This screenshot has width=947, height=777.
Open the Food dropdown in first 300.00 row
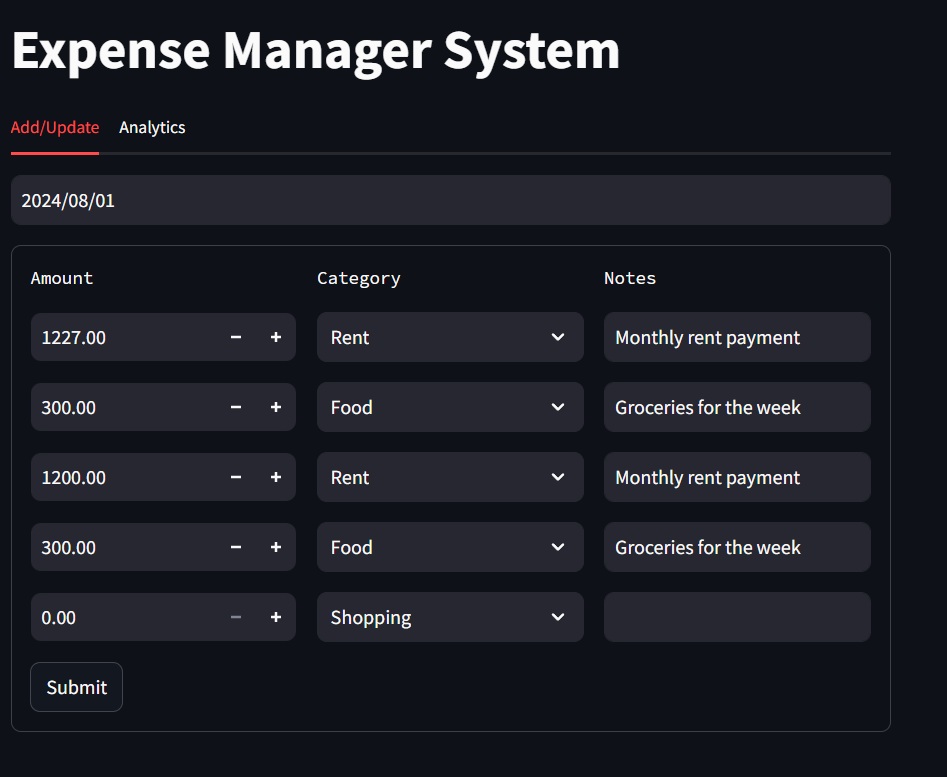450,407
